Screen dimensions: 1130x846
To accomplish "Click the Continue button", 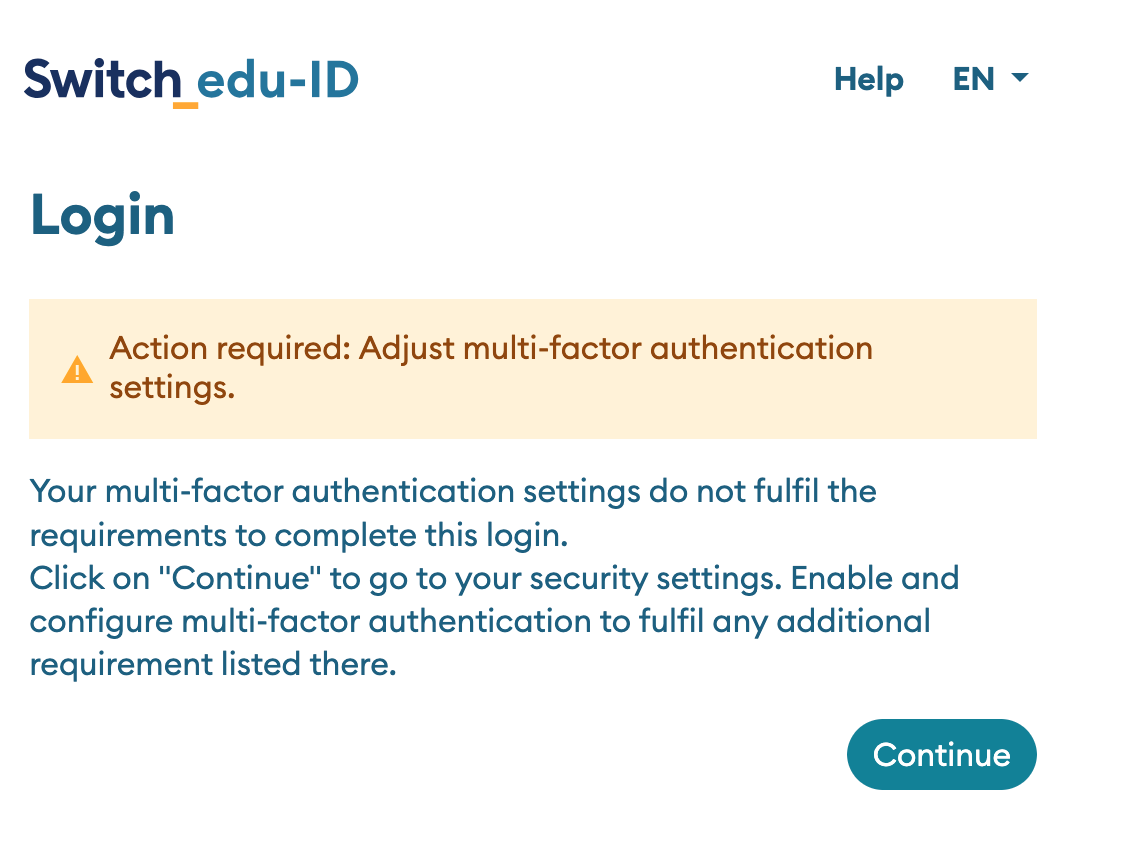I will click(941, 754).
